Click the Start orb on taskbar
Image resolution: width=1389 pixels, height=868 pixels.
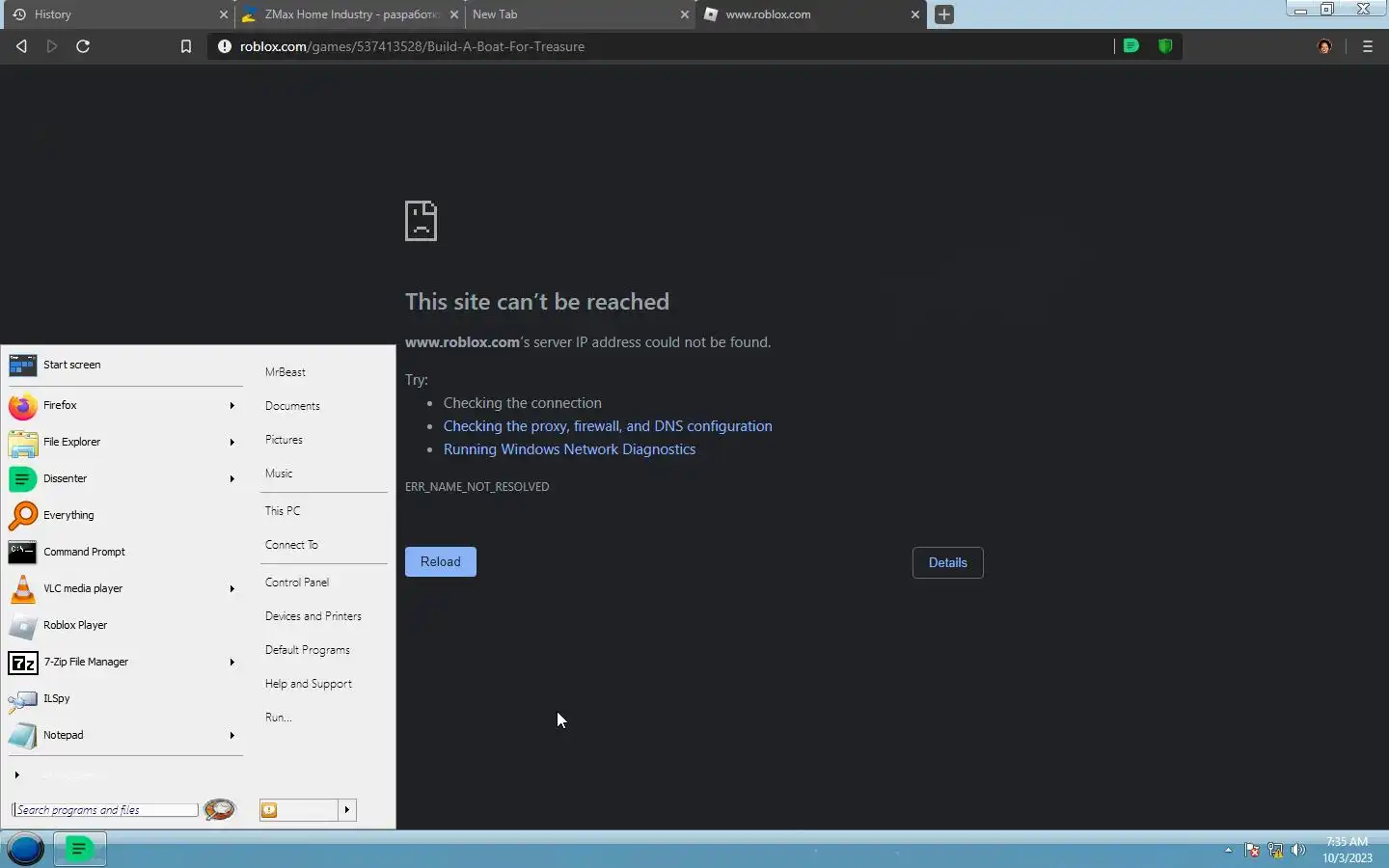[26, 849]
